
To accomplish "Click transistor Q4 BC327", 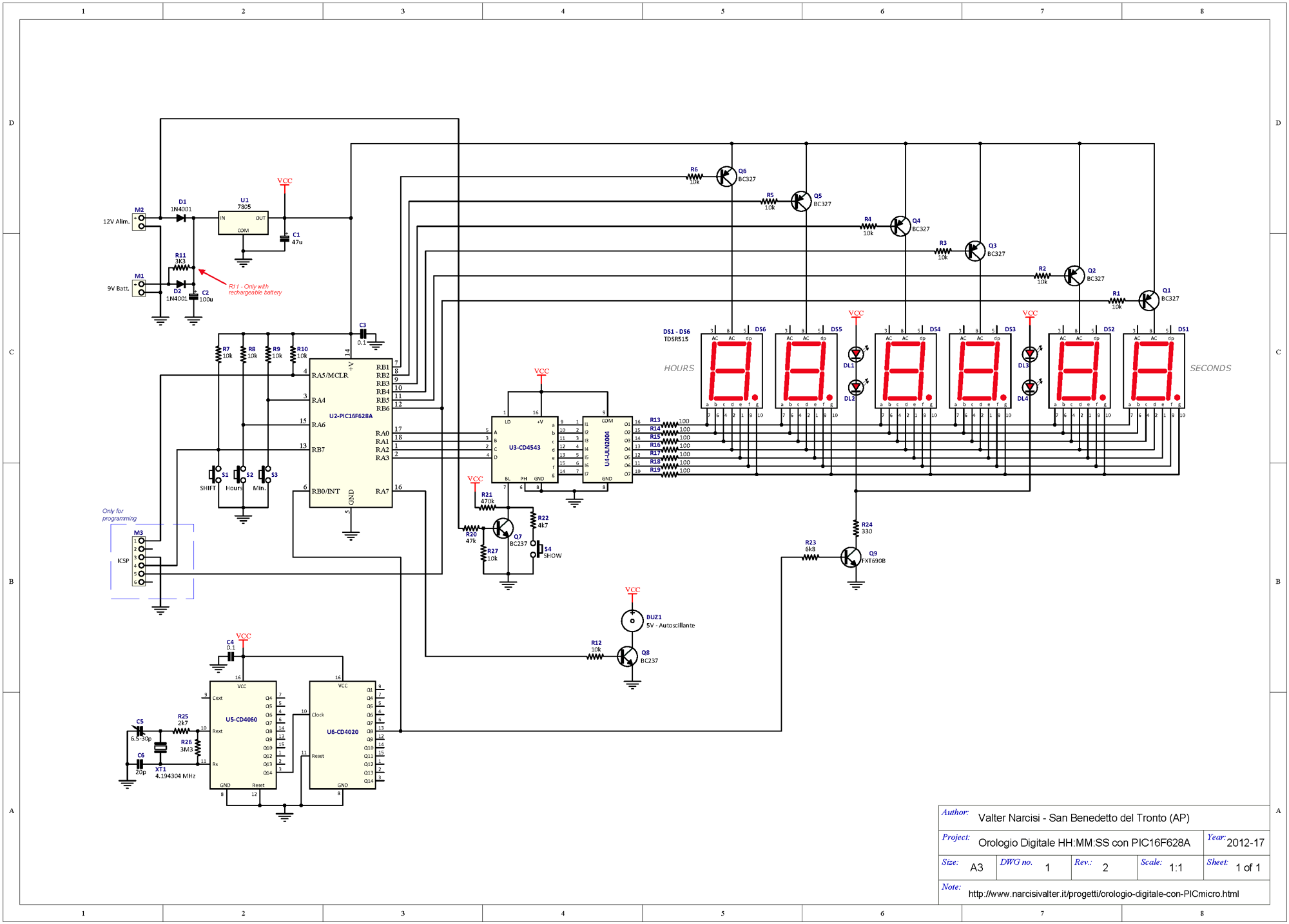I will [900, 226].
